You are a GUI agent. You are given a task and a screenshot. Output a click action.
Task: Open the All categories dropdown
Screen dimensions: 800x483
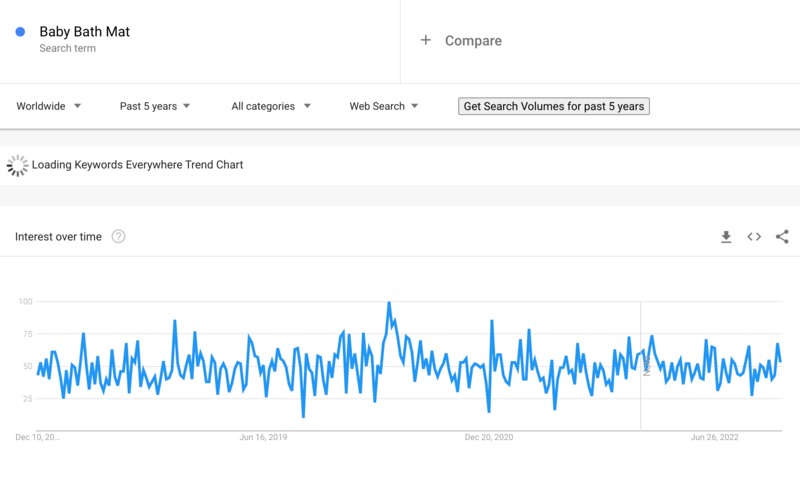click(x=271, y=106)
